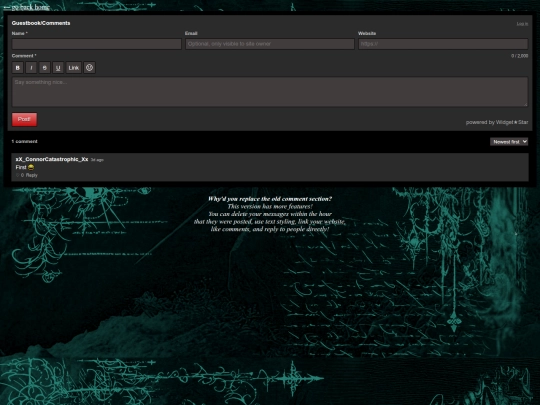Submit comment with Post button

(x=24, y=120)
